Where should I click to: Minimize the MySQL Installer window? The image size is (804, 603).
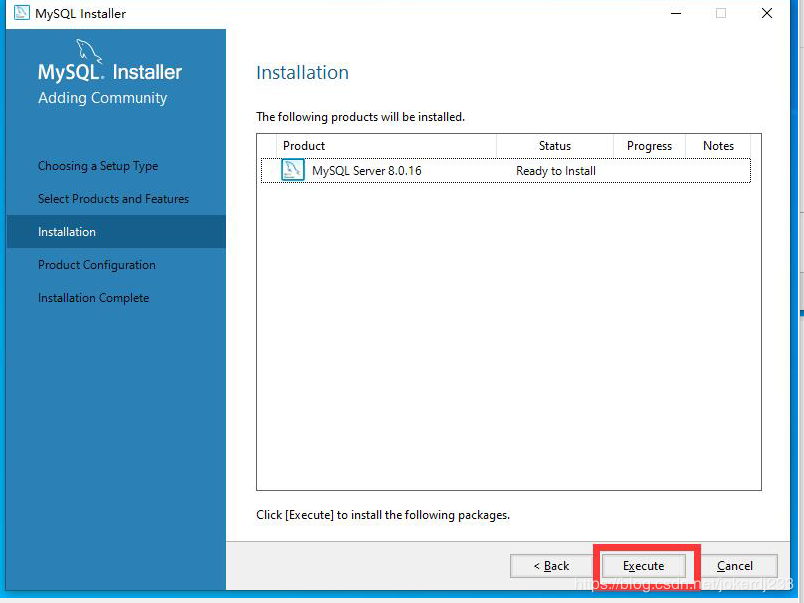point(676,13)
